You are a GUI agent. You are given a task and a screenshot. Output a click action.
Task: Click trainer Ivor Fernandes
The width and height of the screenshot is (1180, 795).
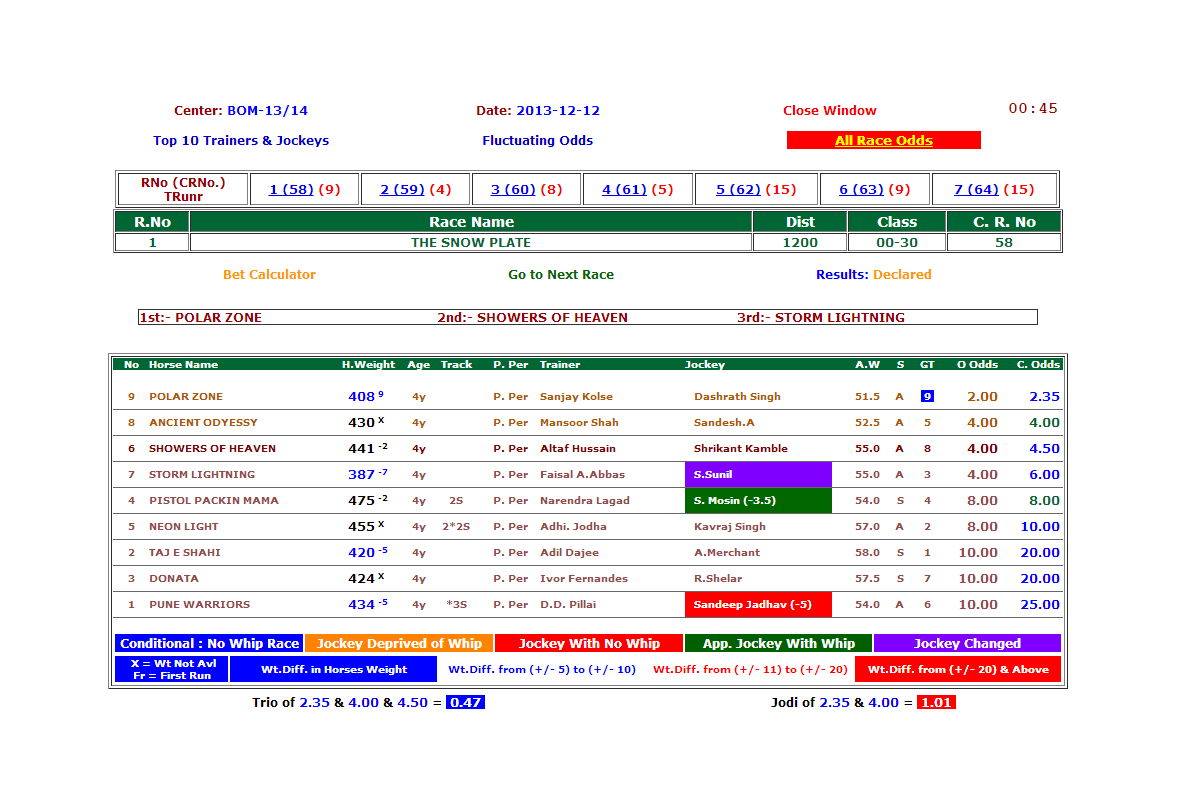[x=583, y=579]
